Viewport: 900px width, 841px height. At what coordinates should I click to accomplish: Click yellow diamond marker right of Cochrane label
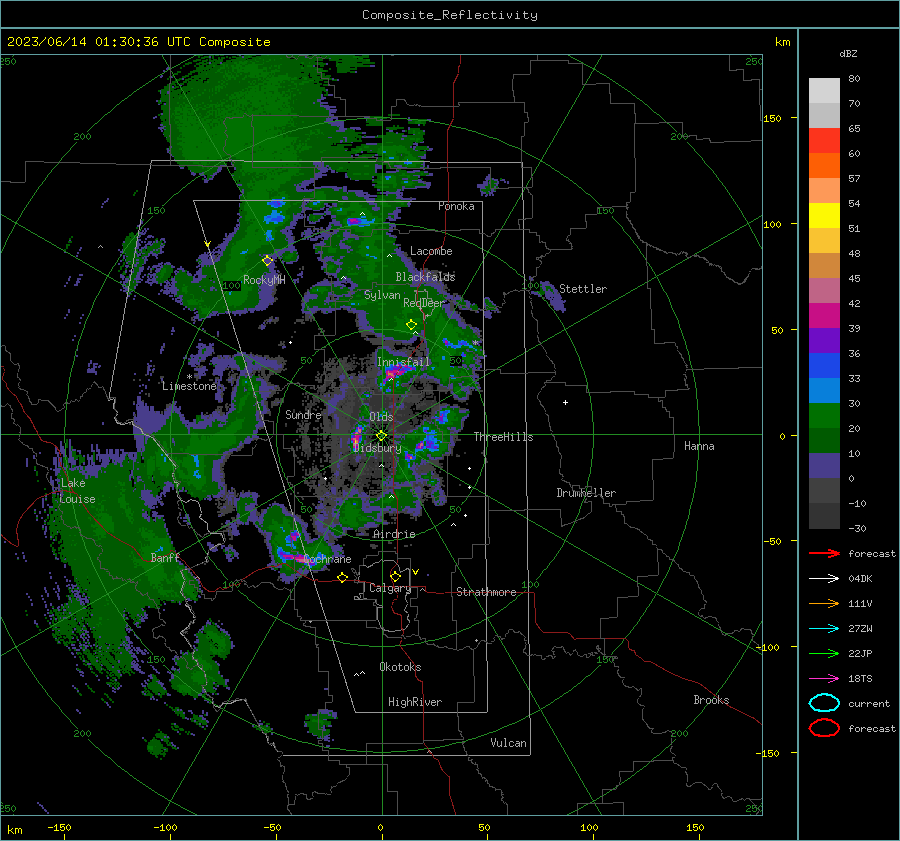point(343,577)
